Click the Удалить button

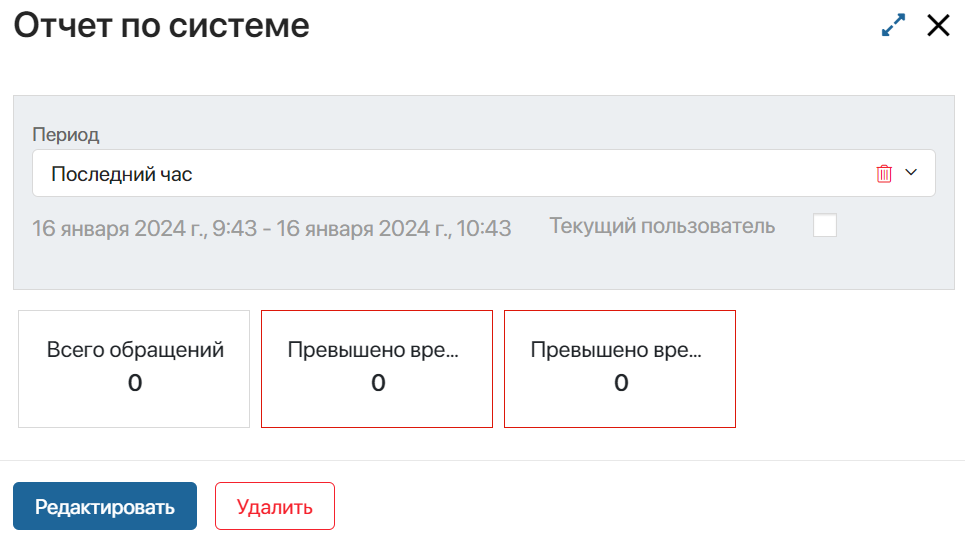tap(274, 506)
